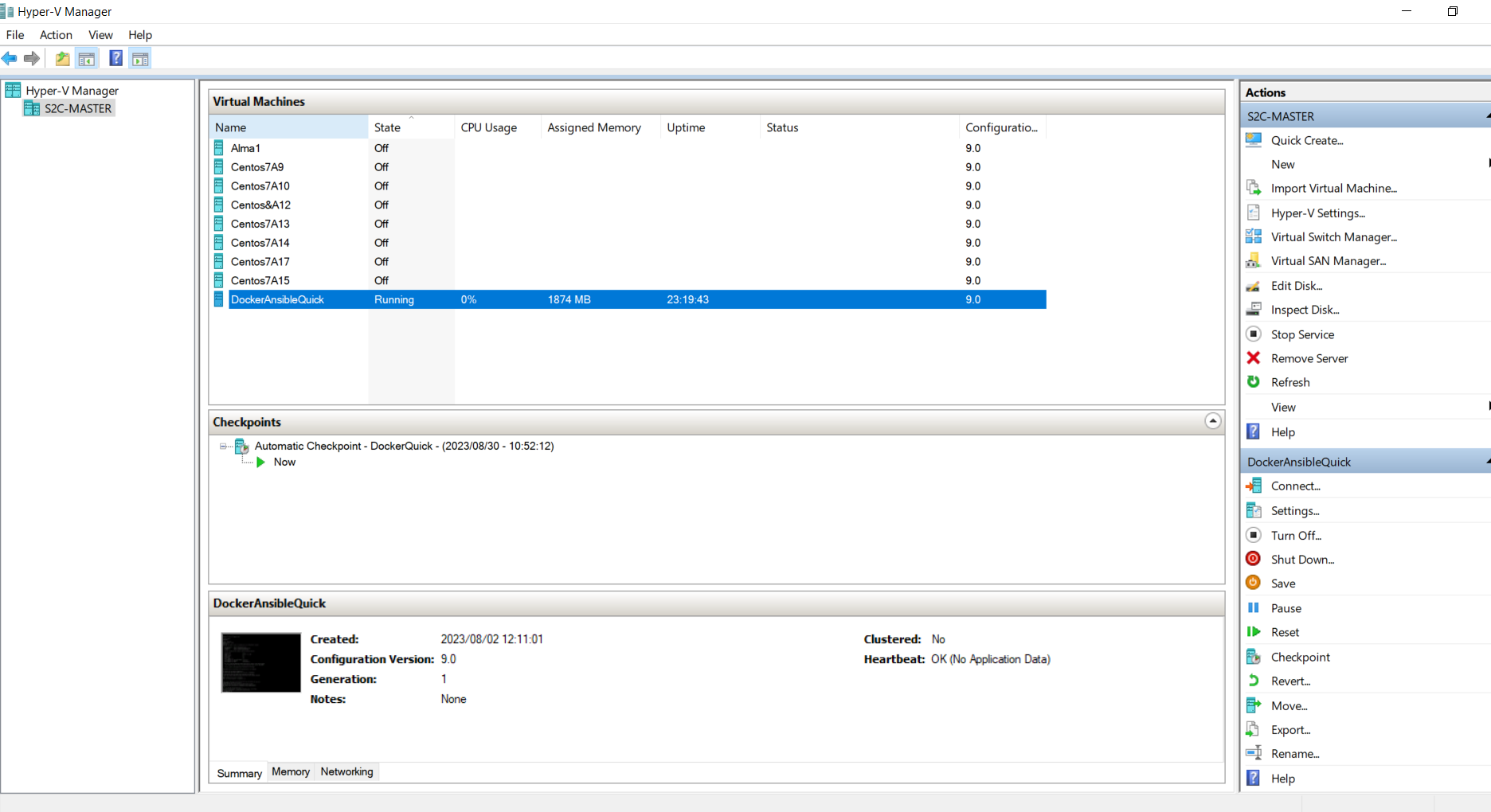Click the Checkpoint icon in Actions
Image resolution: width=1491 pixels, height=812 pixels.
coord(1254,657)
